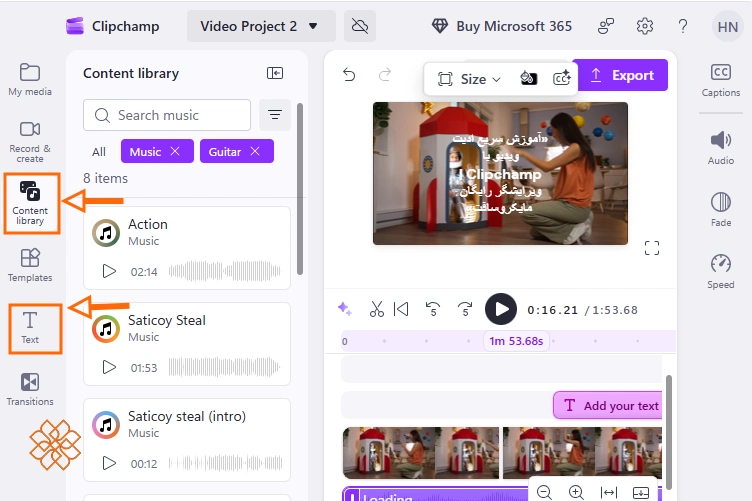Open the My media tab
The height and width of the screenshot is (501, 752).
click(30, 79)
